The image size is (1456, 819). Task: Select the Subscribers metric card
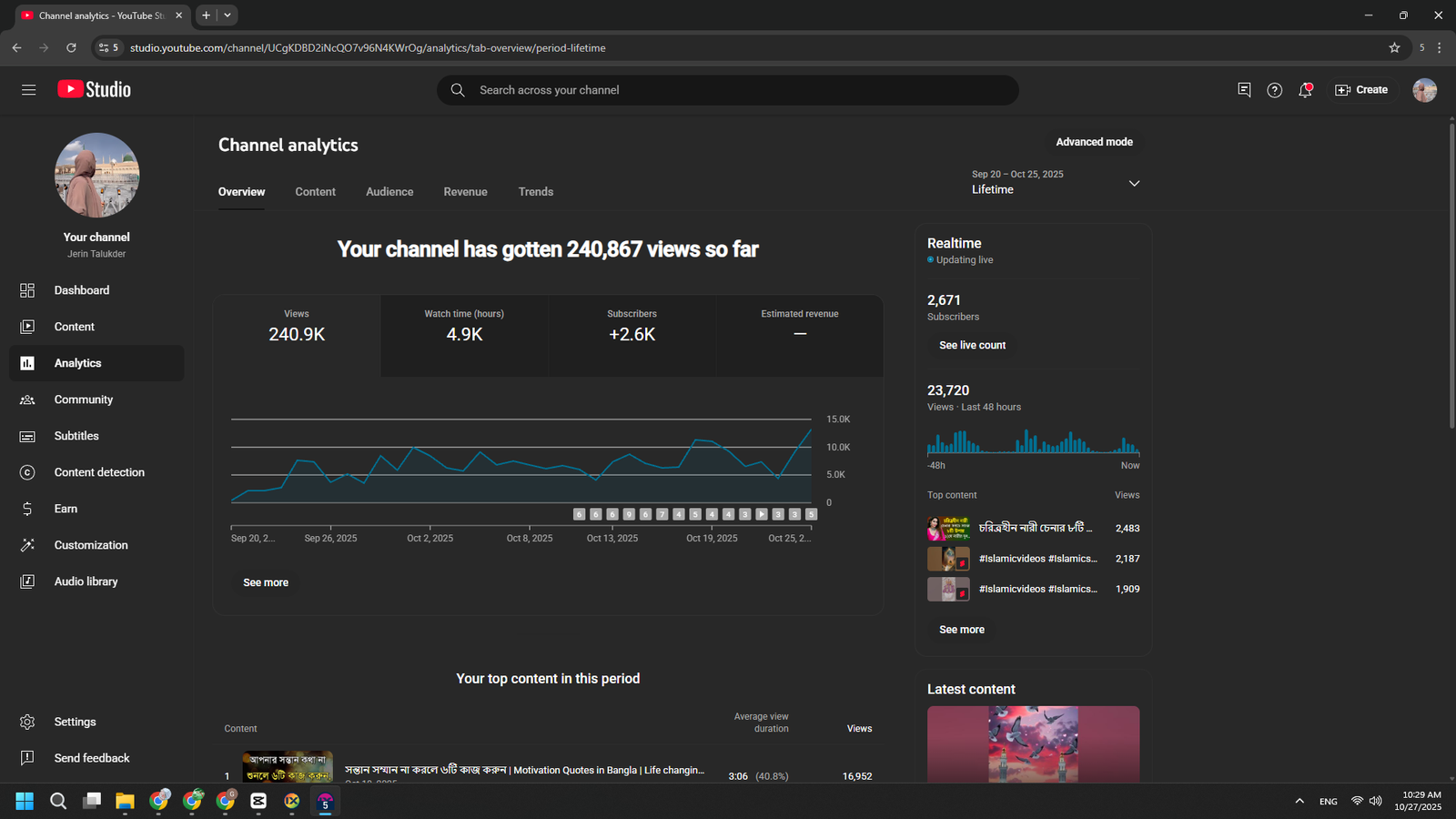point(632,335)
